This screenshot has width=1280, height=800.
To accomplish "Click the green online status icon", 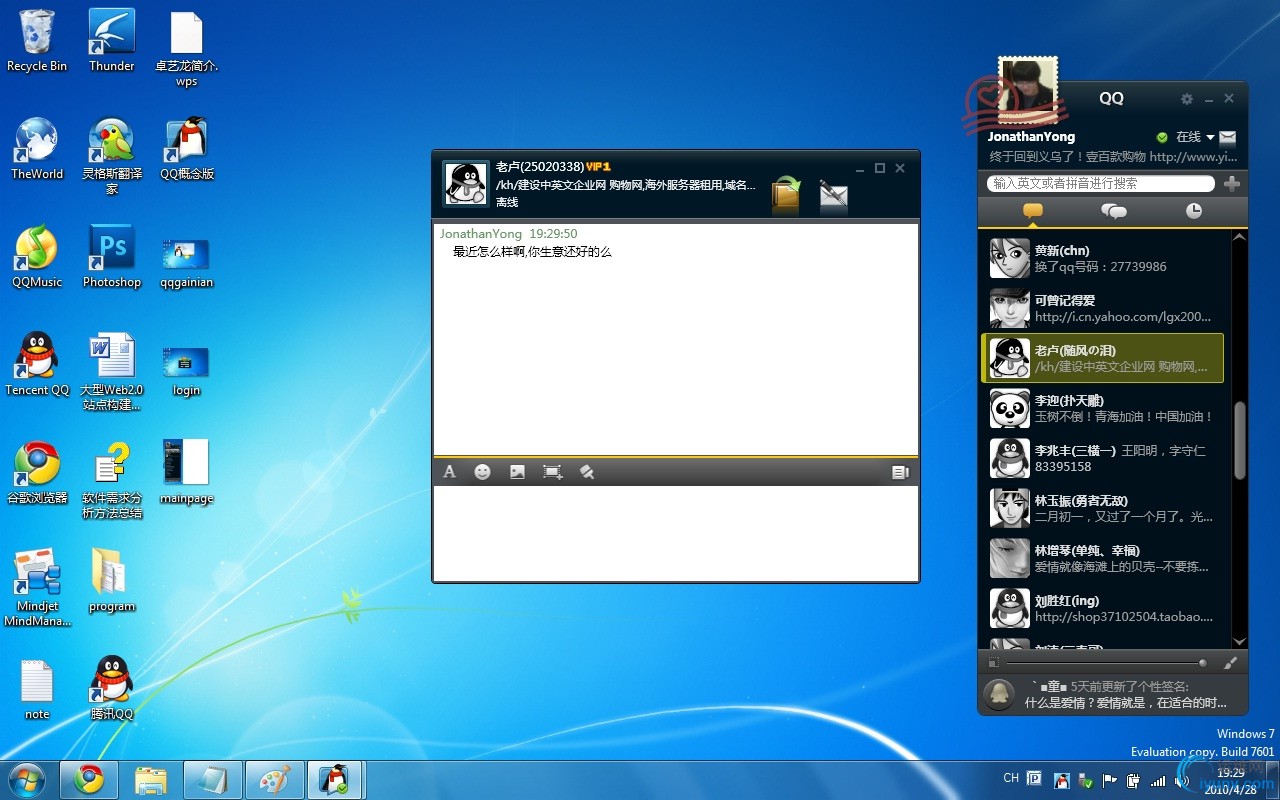I will coord(1162,137).
